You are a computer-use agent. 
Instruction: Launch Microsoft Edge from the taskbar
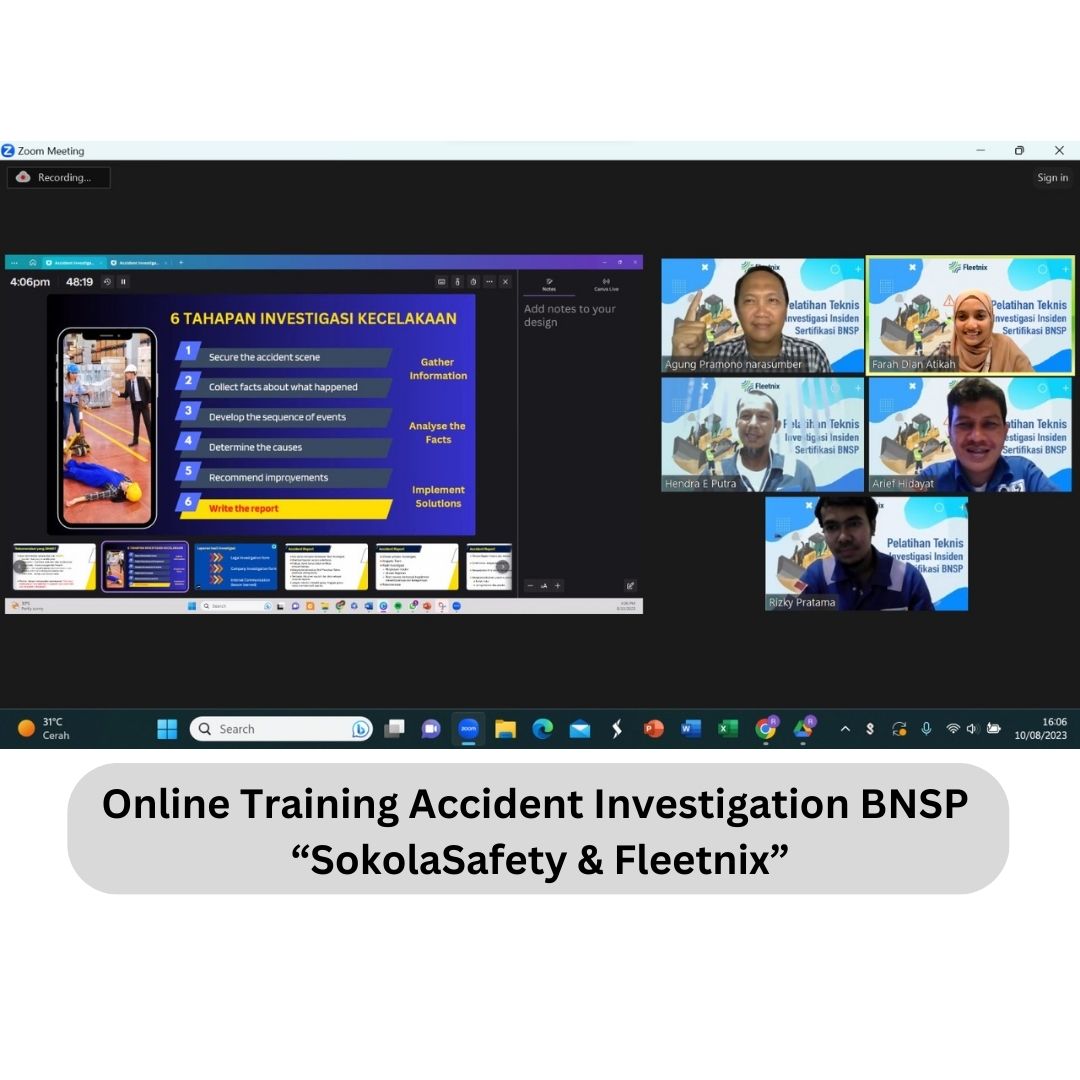coord(543,729)
